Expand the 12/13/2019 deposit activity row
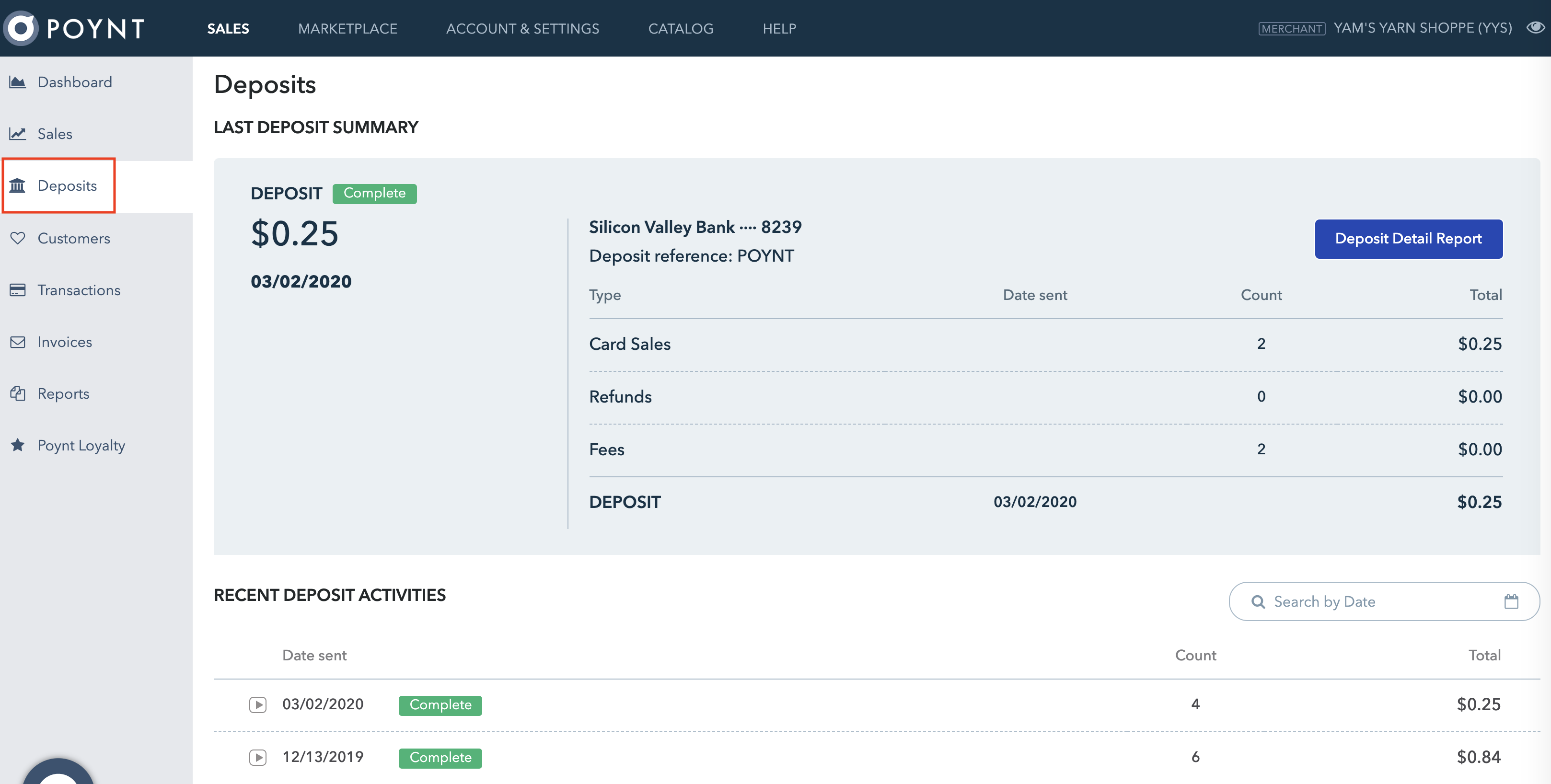The width and height of the screenshot is (1551, 784). [x=258, y=757]
